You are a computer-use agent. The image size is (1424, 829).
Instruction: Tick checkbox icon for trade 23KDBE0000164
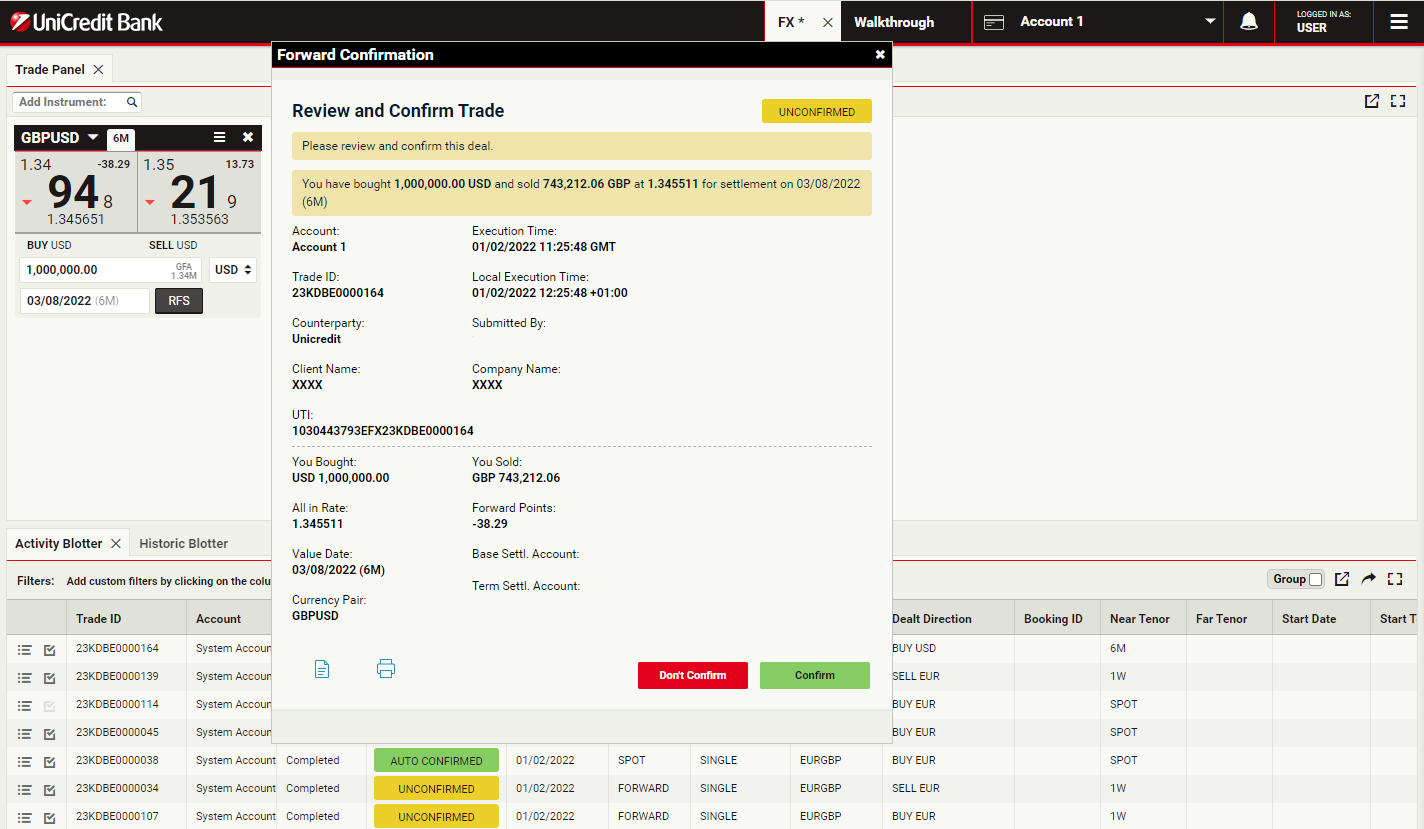pyautogui.click(x=50, y=649)
